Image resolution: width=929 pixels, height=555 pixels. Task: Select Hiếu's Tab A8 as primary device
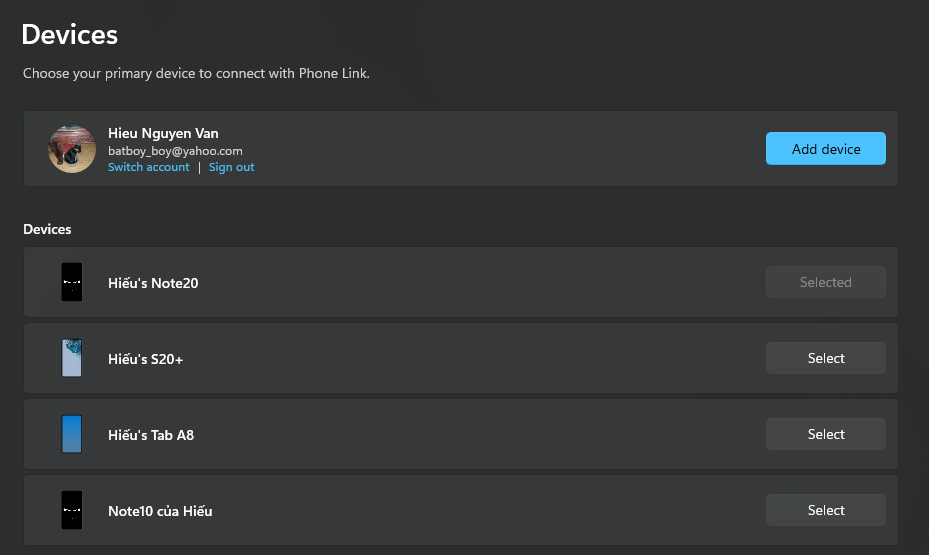[x=825, y=434]
